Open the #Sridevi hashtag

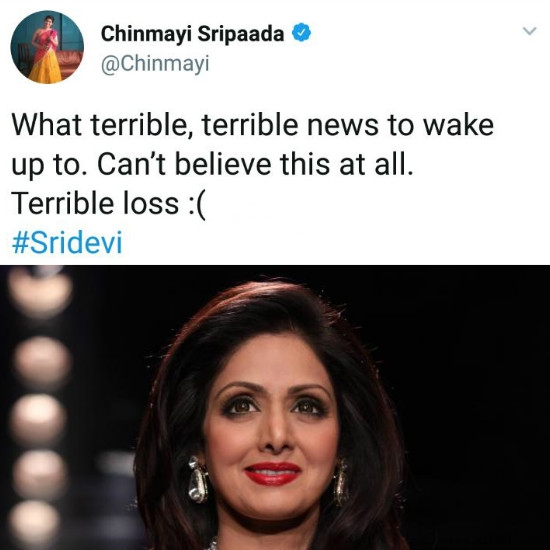click(67, 242)
